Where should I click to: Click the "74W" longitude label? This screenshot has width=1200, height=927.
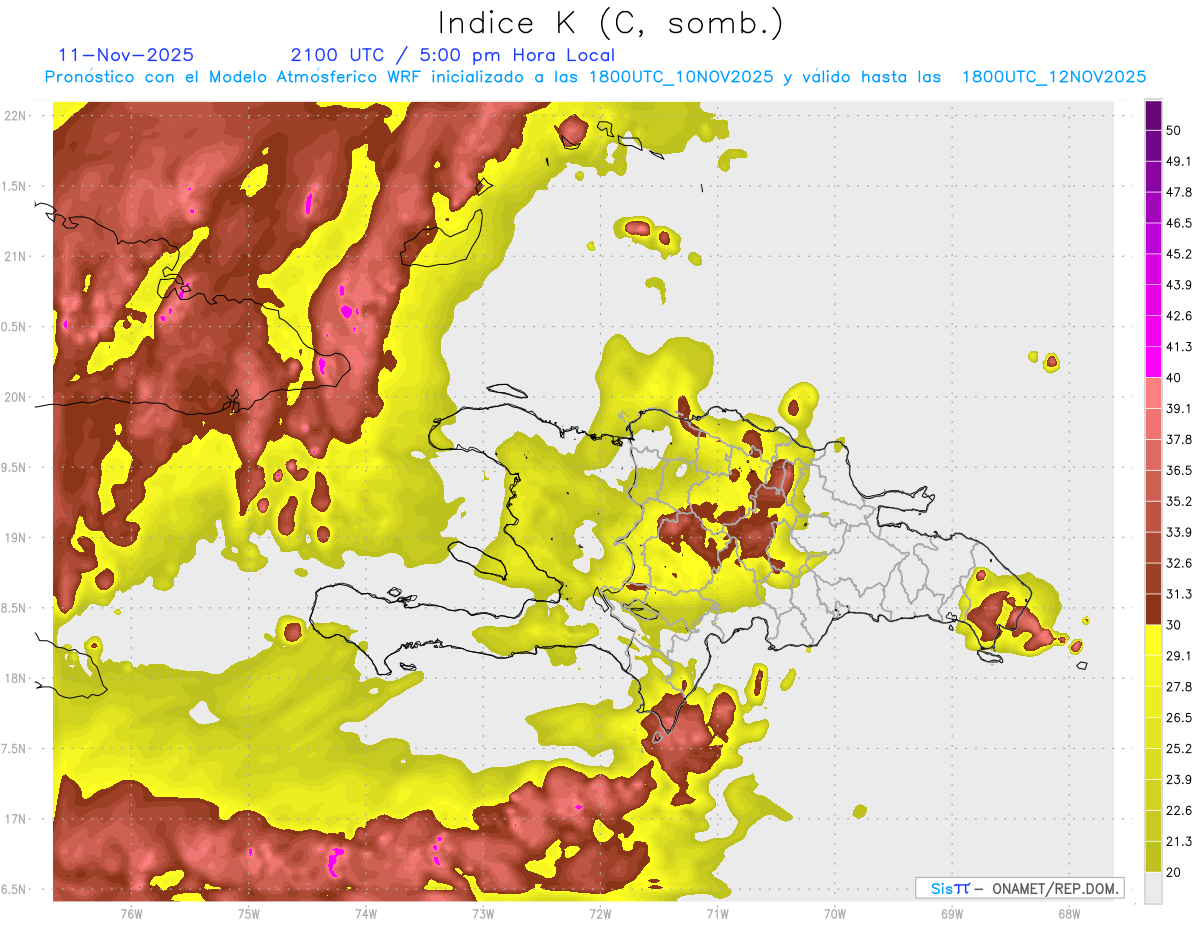point(365,913)
